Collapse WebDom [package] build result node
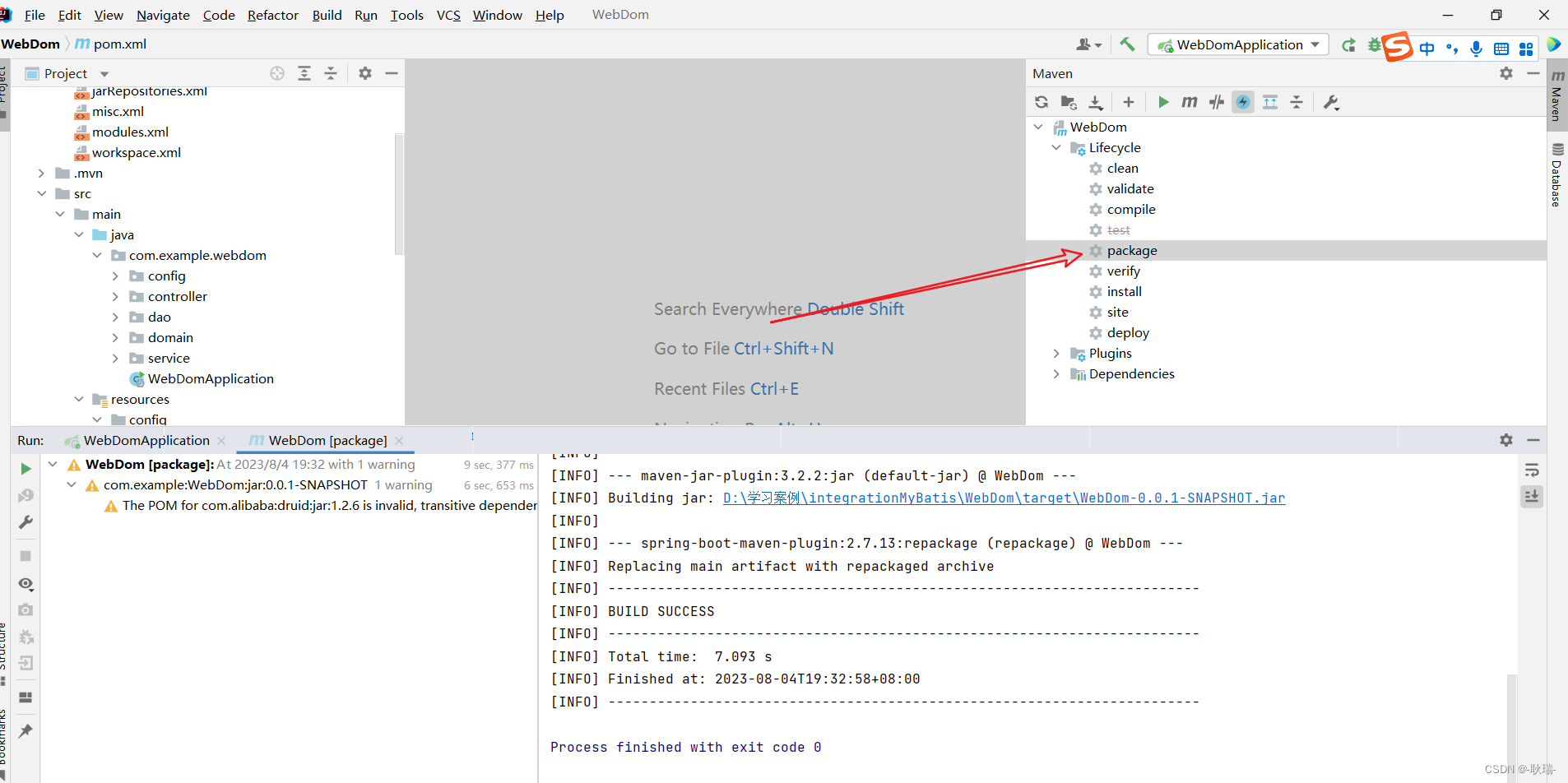The image size is (1568, 783). 53,464
